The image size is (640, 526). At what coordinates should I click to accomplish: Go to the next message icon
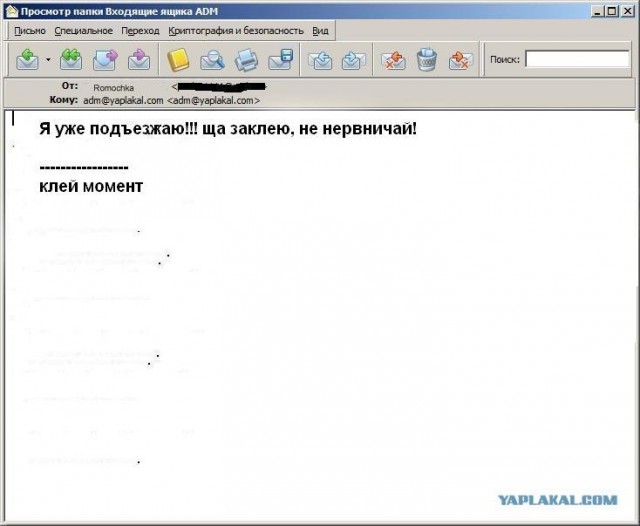pyautogui.click(x=353, y=60)
